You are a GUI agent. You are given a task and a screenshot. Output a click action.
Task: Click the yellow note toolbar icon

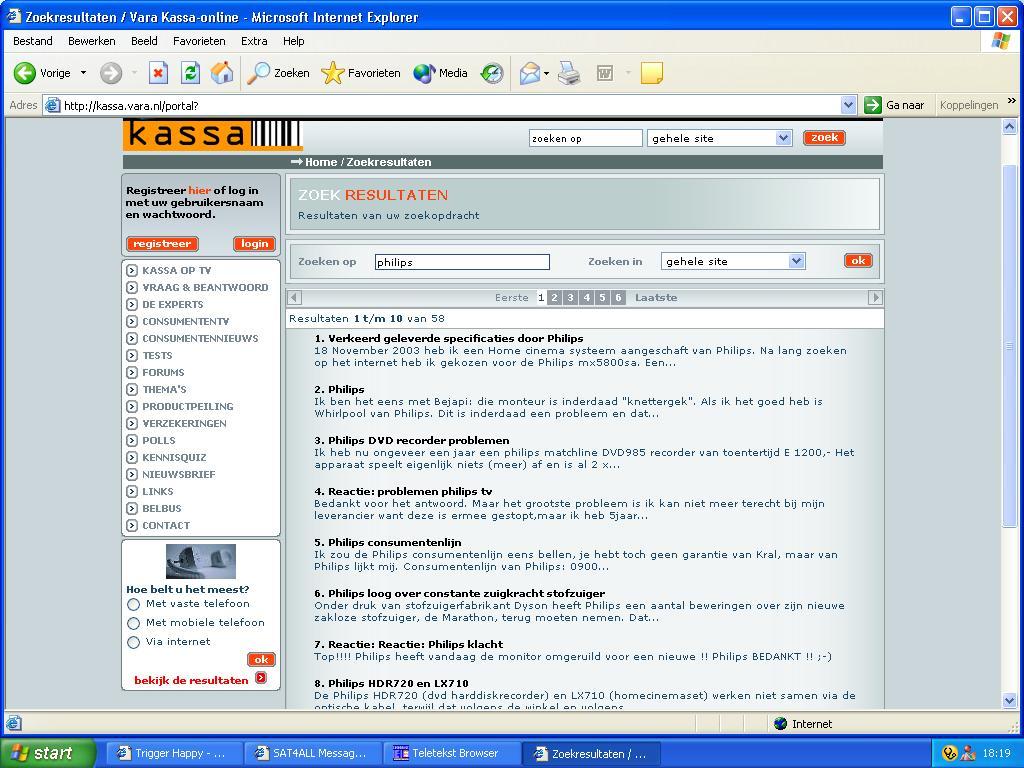click(652, 73)
